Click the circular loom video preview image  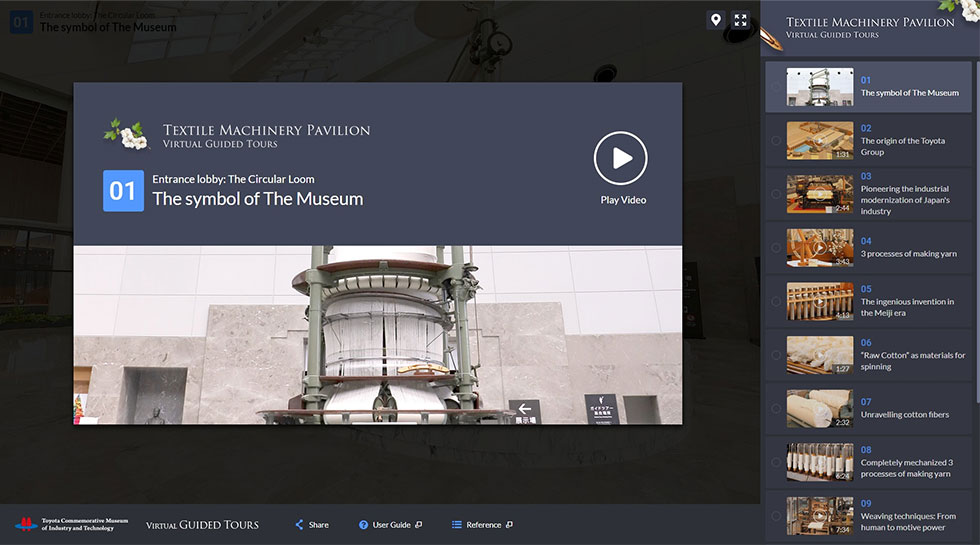[x=378, y=335]
